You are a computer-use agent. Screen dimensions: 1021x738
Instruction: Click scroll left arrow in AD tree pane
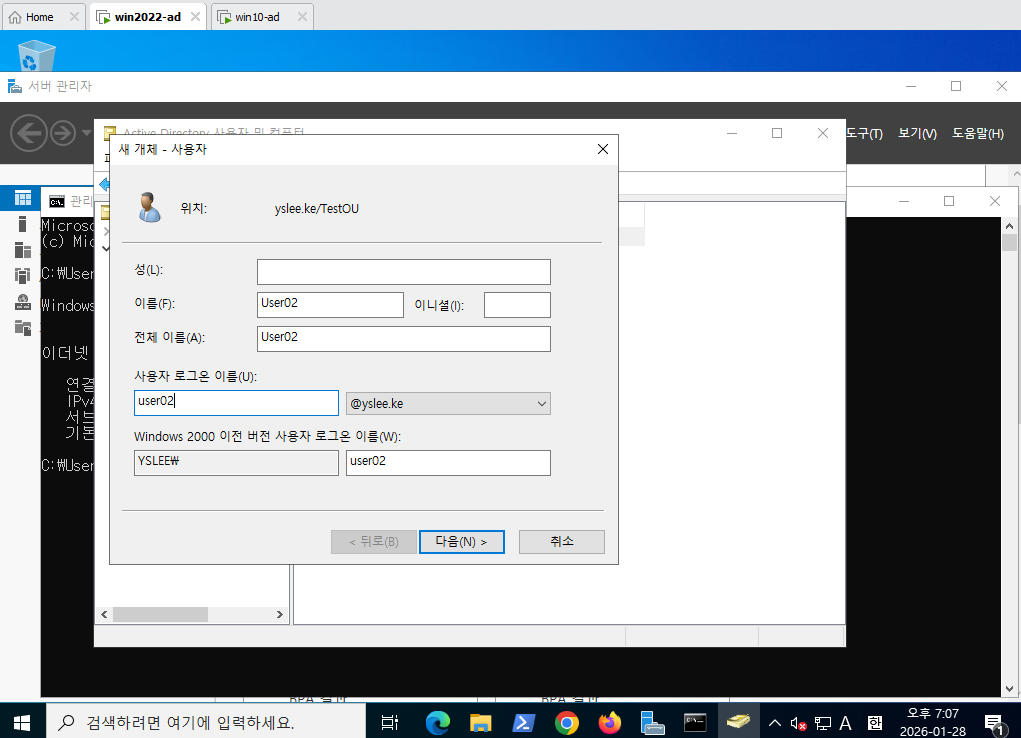pos(104,614)
